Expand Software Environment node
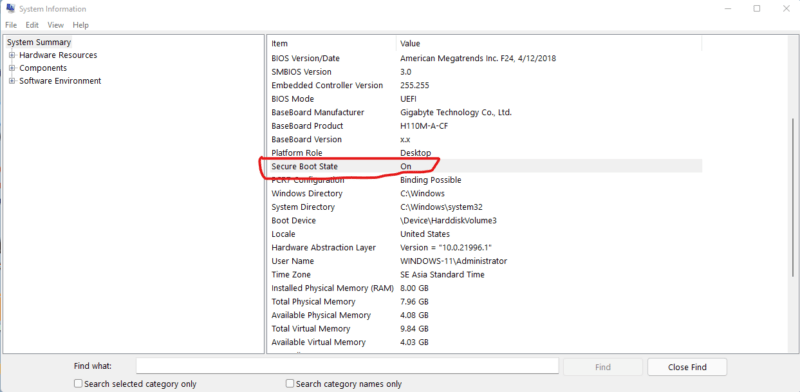The image size is (800, 392). pos(12,81)
